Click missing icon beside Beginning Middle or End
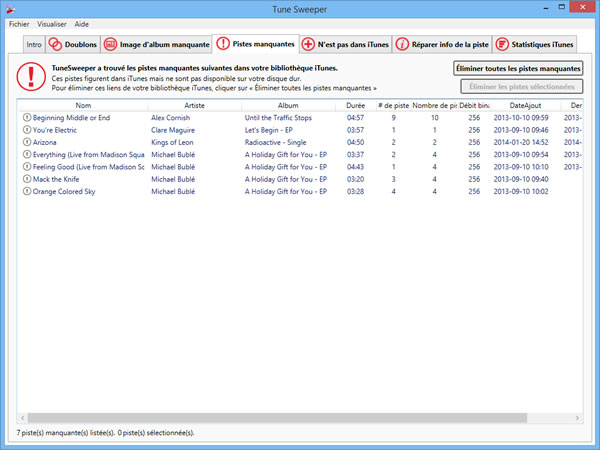Viewport: 600px width, 450px height. pyautogui.click(x=27, y=117)
